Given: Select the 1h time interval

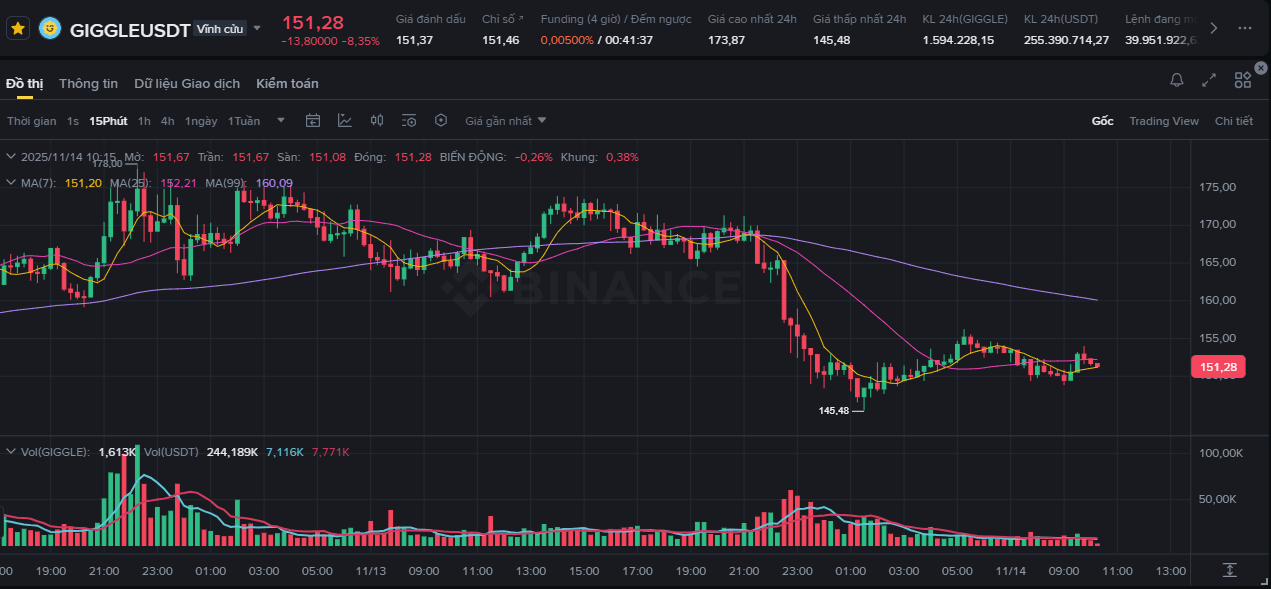Looking at the screenshot, I should [144, 121].
